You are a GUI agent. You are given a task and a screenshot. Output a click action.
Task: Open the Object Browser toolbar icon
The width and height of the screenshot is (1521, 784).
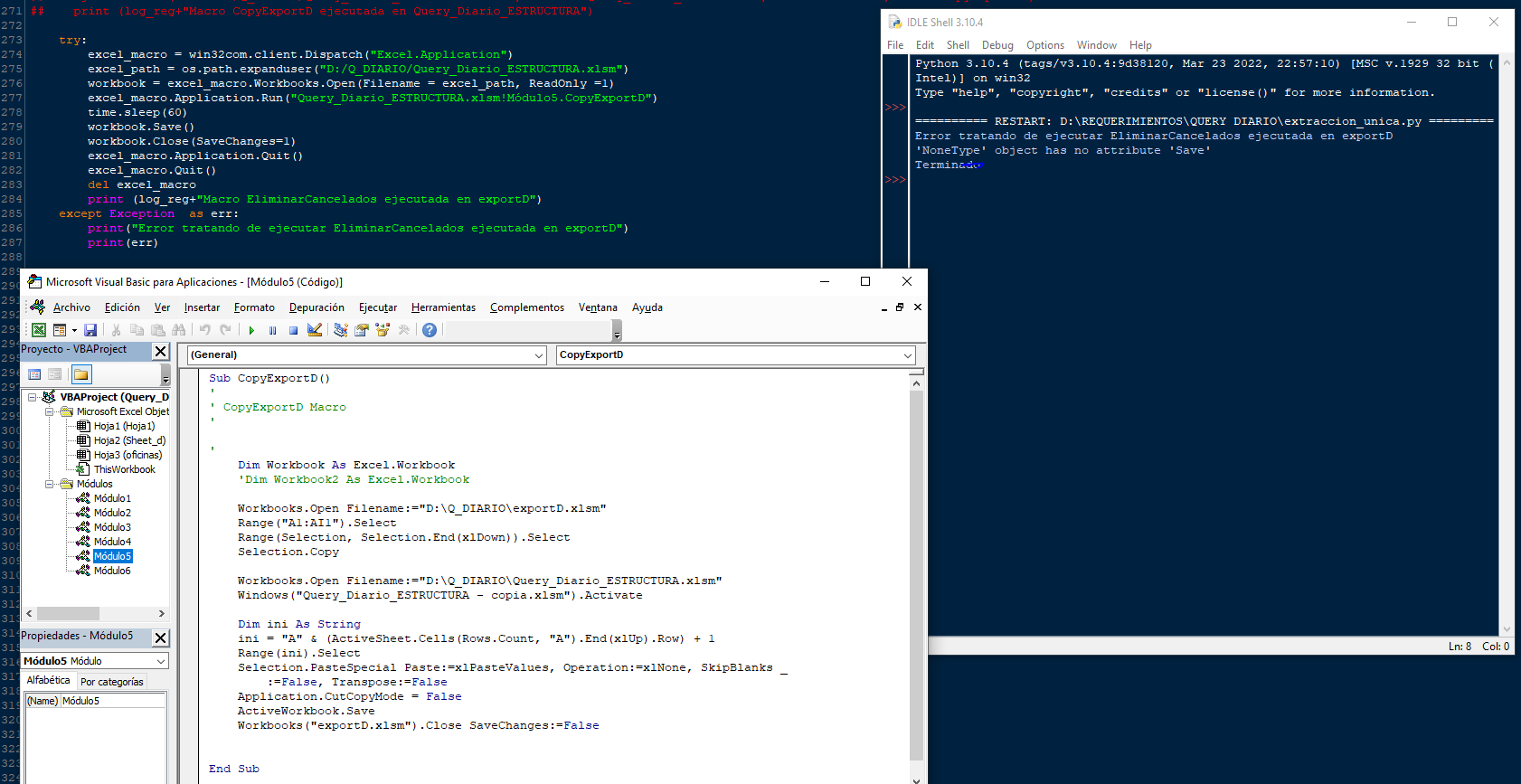coord(383,330)
